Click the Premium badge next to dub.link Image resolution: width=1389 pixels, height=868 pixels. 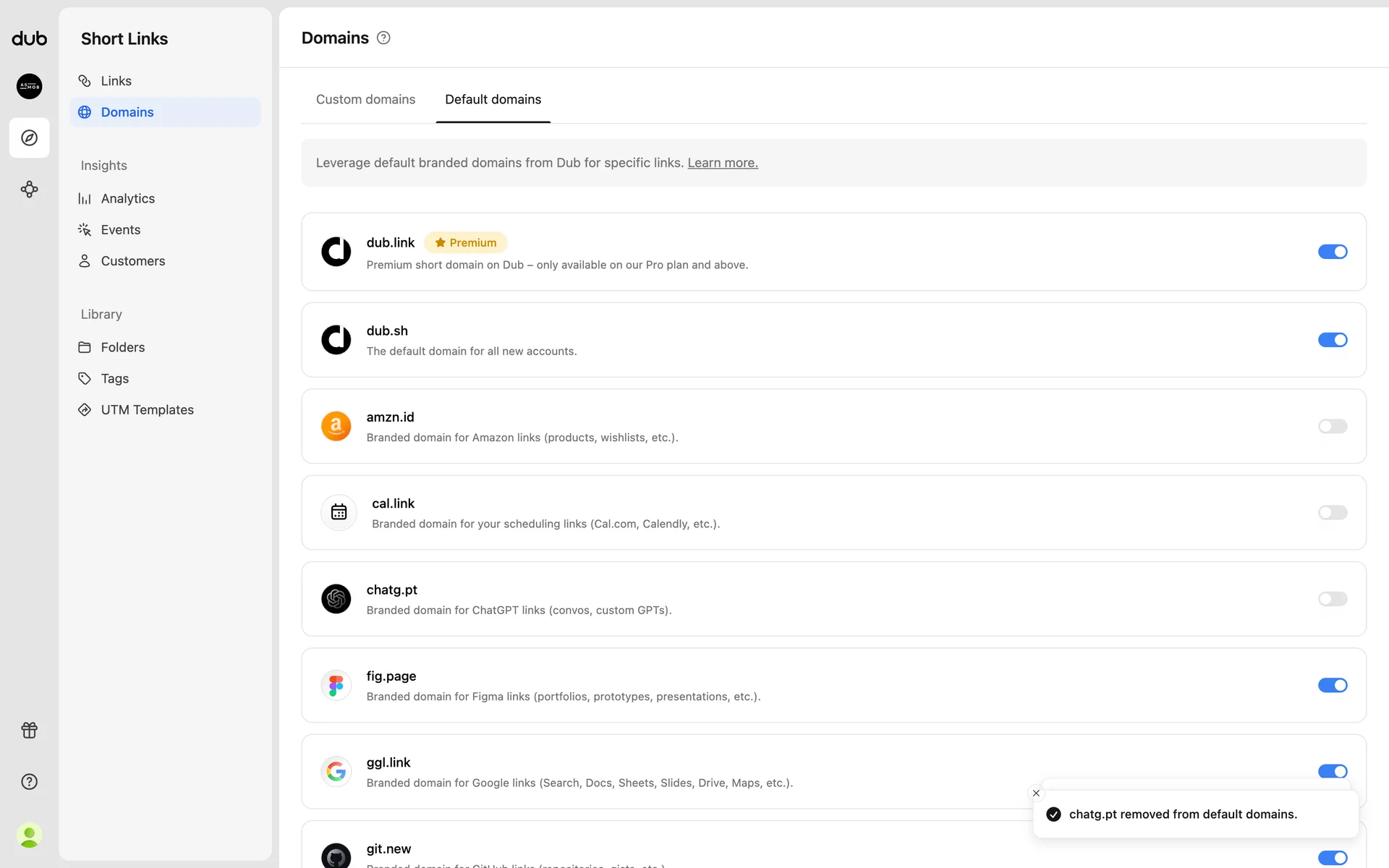click(x=465, y=243)
